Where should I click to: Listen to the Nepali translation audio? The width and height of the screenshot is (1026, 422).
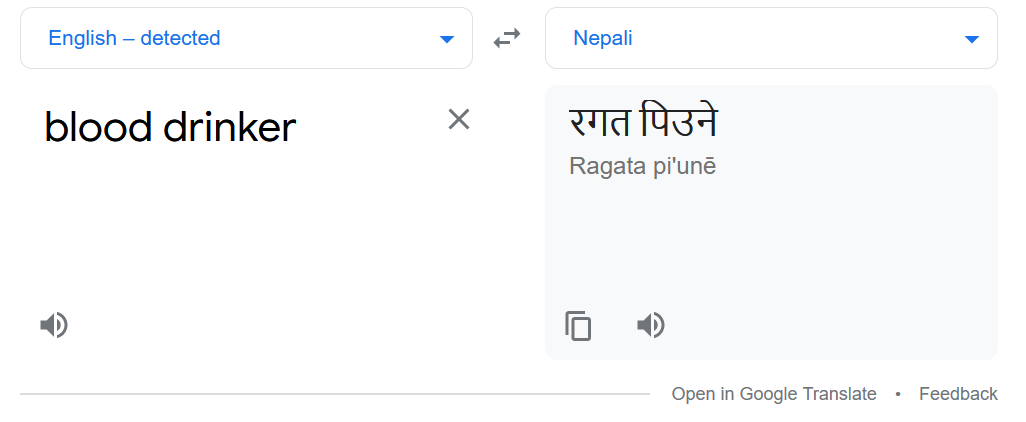pyautogui.click(x=651, y=325)
